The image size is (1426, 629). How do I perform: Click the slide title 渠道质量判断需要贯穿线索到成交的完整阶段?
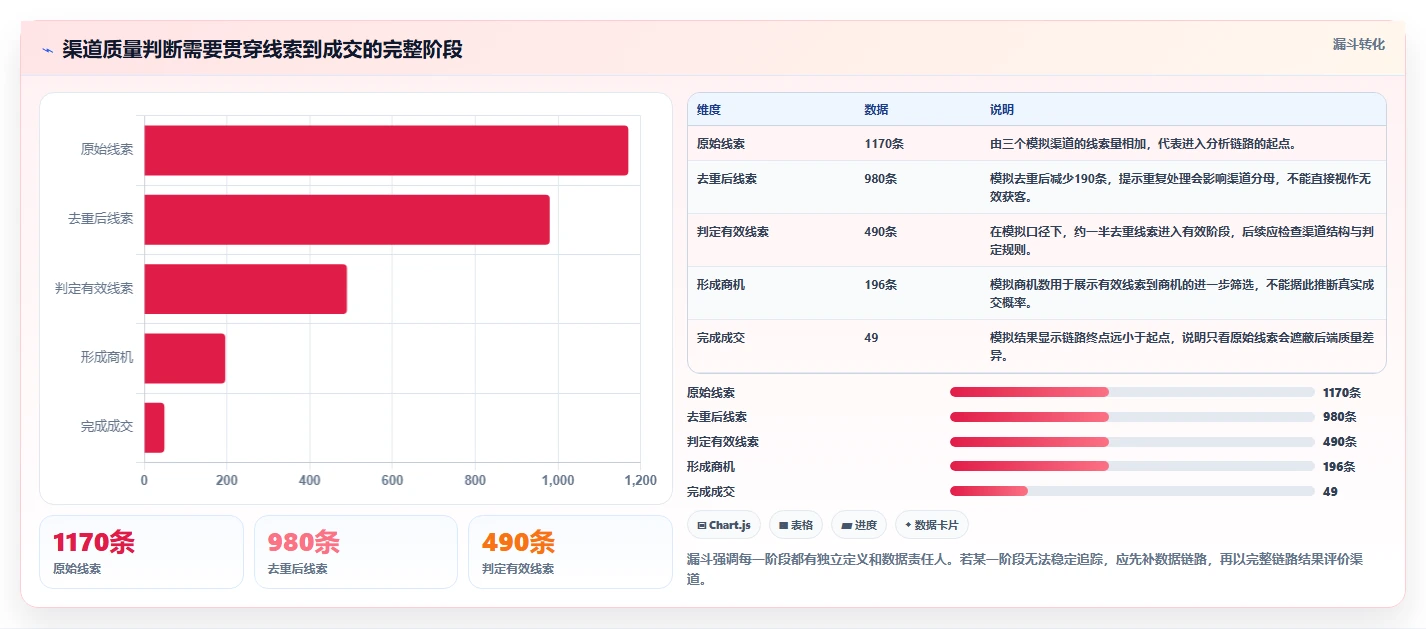coord(262,50)
